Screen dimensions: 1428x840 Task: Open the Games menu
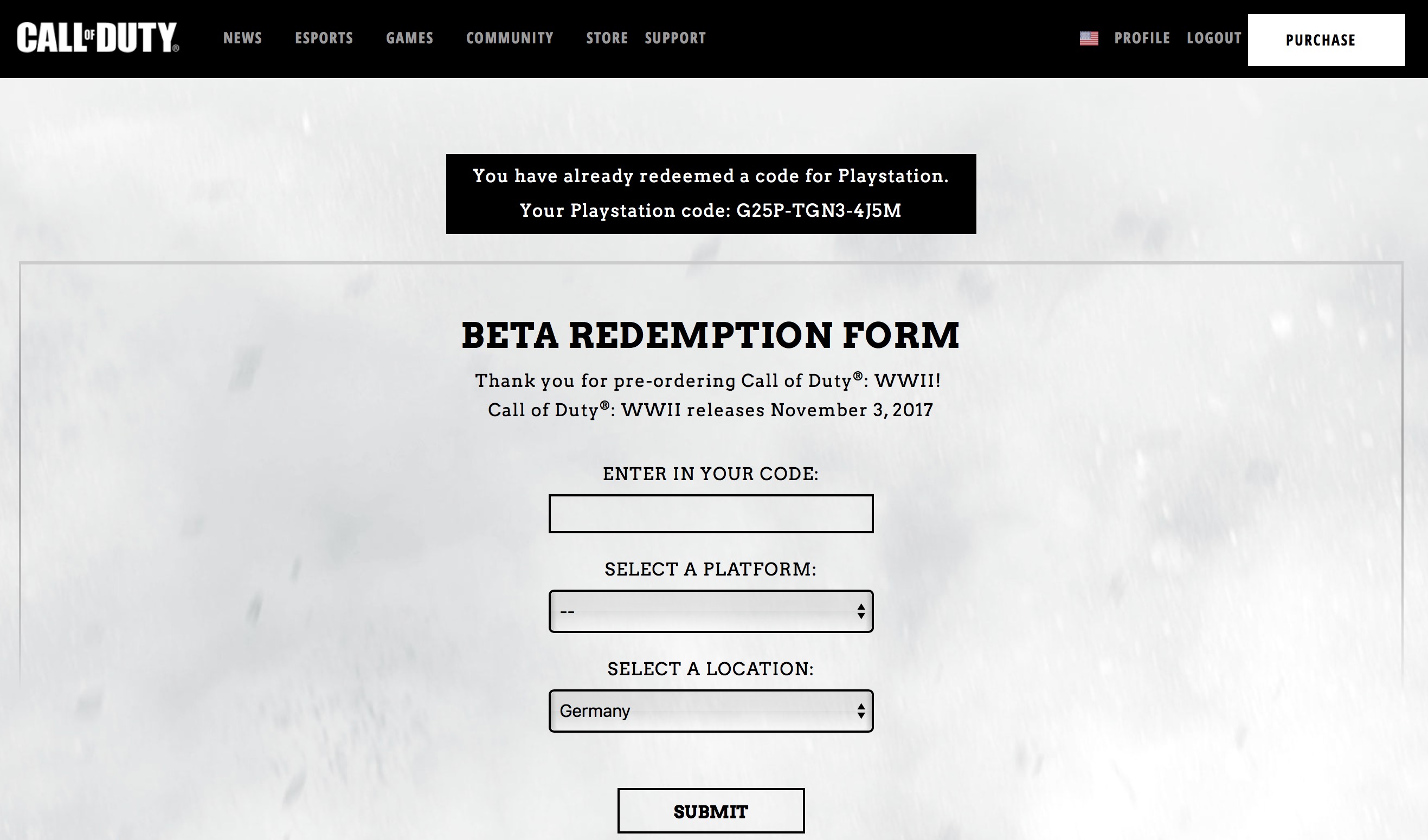[x=409, y=38]
